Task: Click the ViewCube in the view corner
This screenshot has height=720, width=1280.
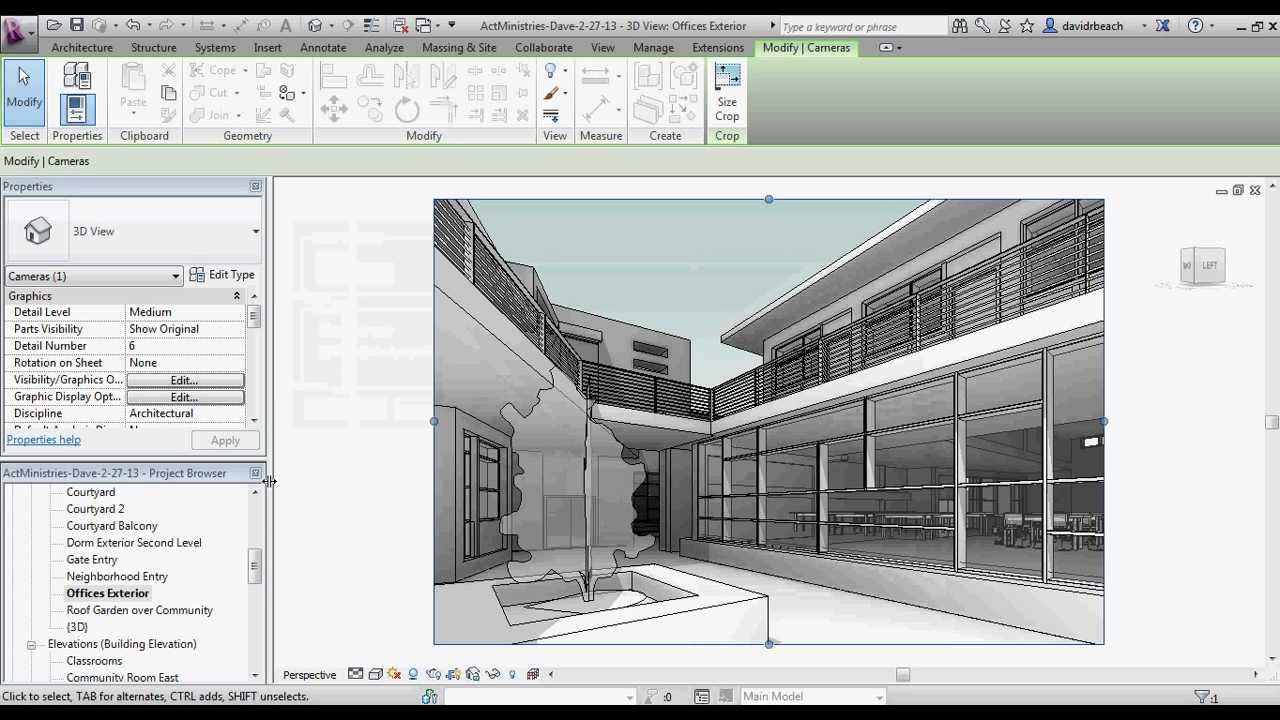Action: click(x=1203, y=266)
